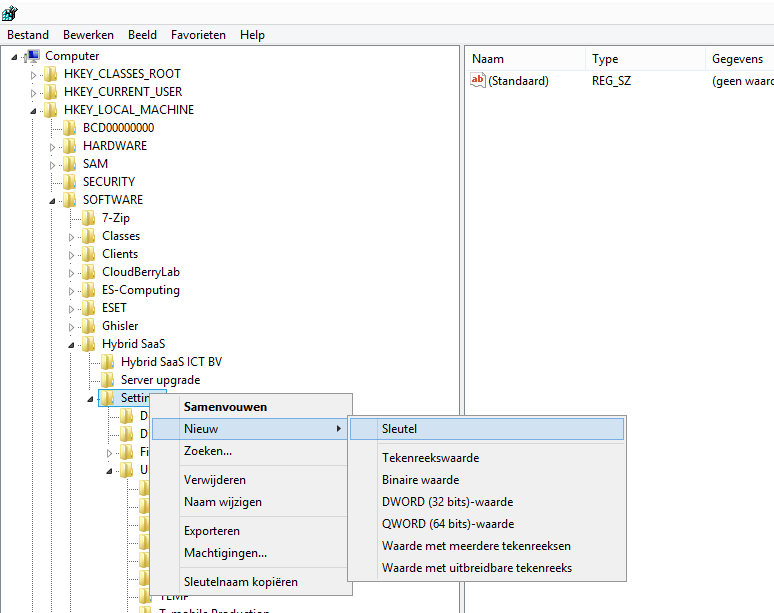
Task: Open the Bewerken menu
Action: pos(86,35)
